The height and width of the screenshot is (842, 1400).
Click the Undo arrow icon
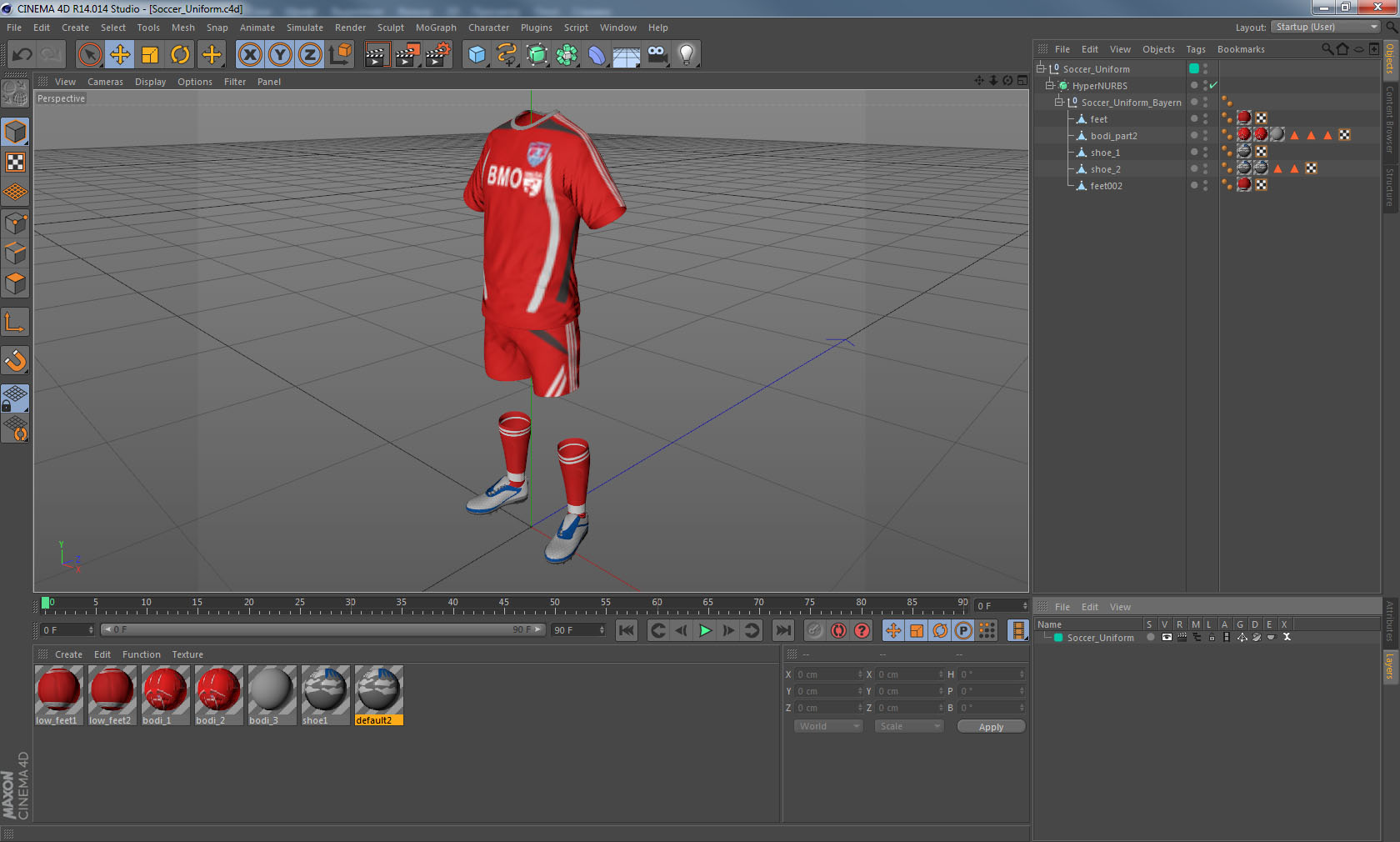pos(22,55)
